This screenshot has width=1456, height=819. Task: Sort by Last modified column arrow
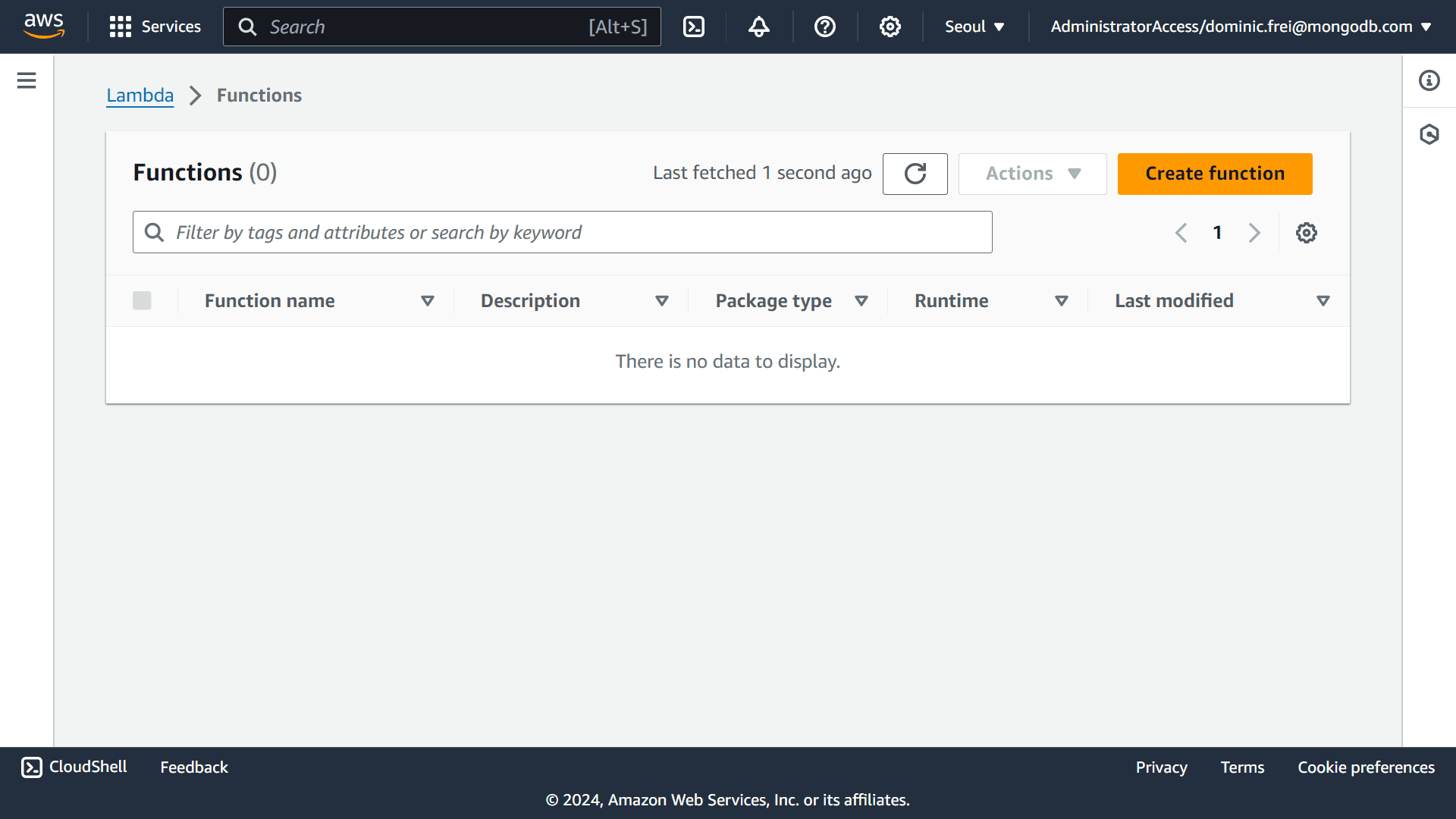coord(1323,301)
